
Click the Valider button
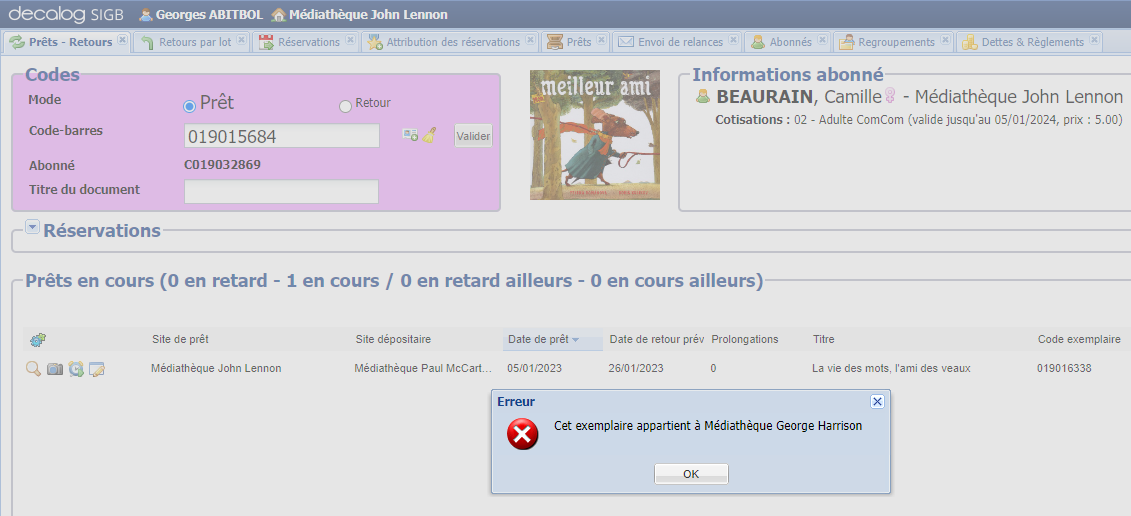(473, 136)
